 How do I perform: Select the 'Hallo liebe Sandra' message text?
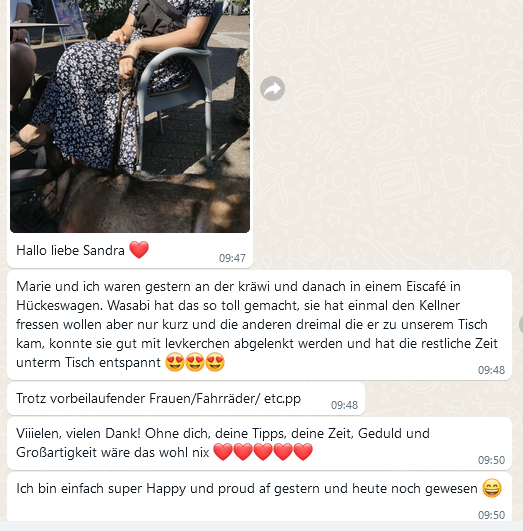point(70,250)
